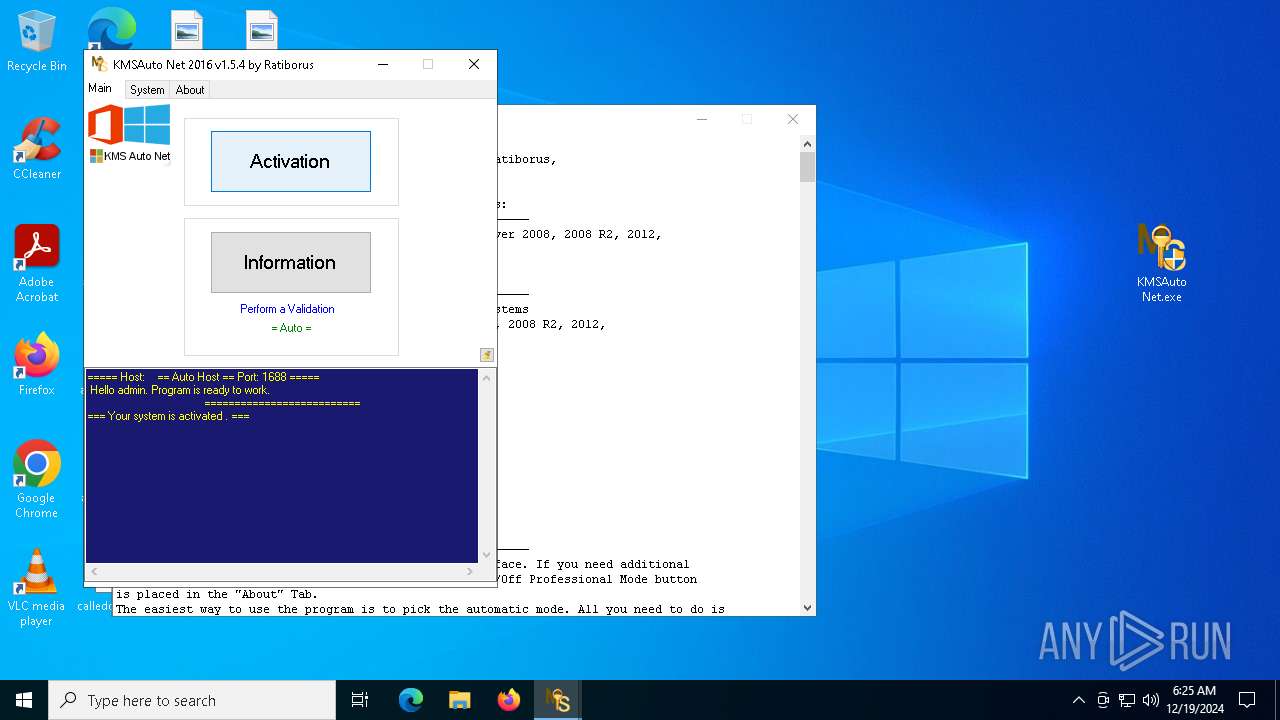
Task: Select the Main tab
Action: [100, 88]
